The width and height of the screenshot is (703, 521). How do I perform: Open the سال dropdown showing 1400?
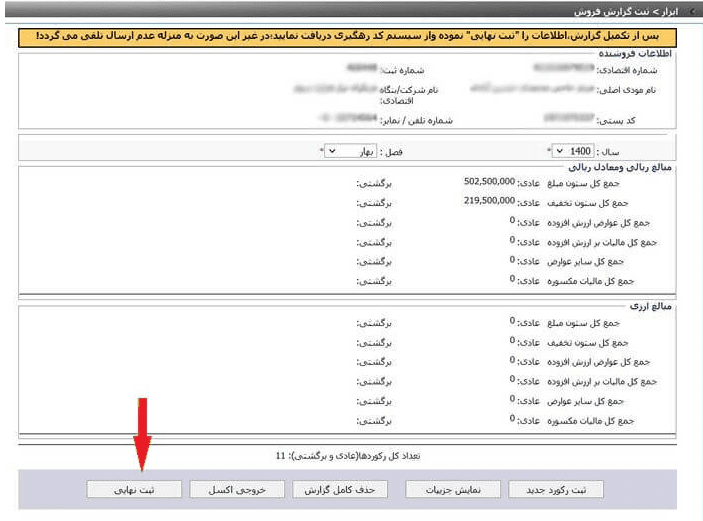point(573,151)
